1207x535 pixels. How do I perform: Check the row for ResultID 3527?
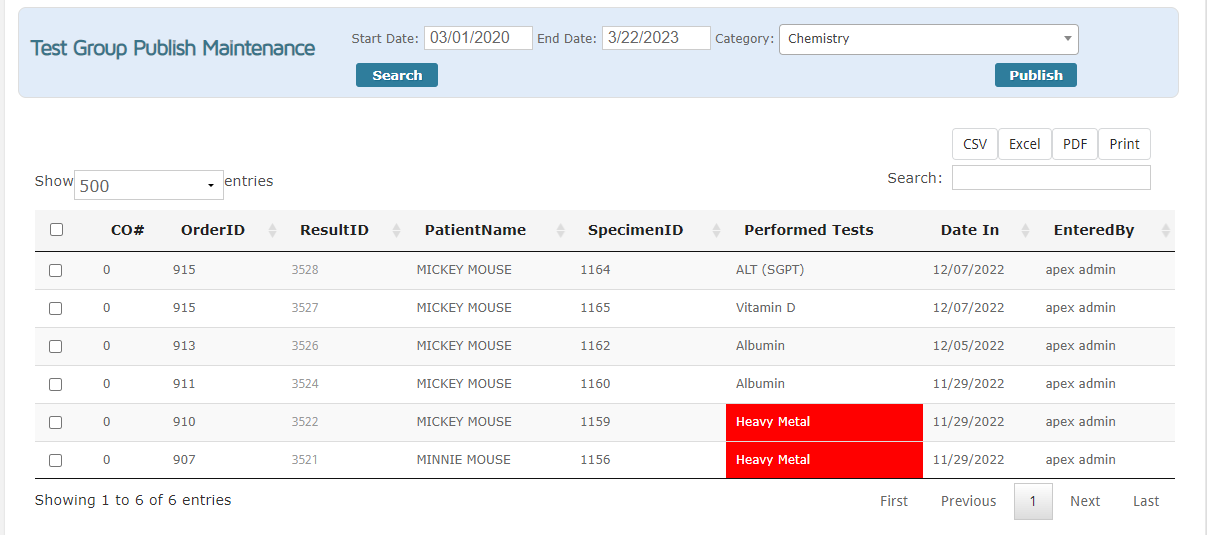(56, 308)
